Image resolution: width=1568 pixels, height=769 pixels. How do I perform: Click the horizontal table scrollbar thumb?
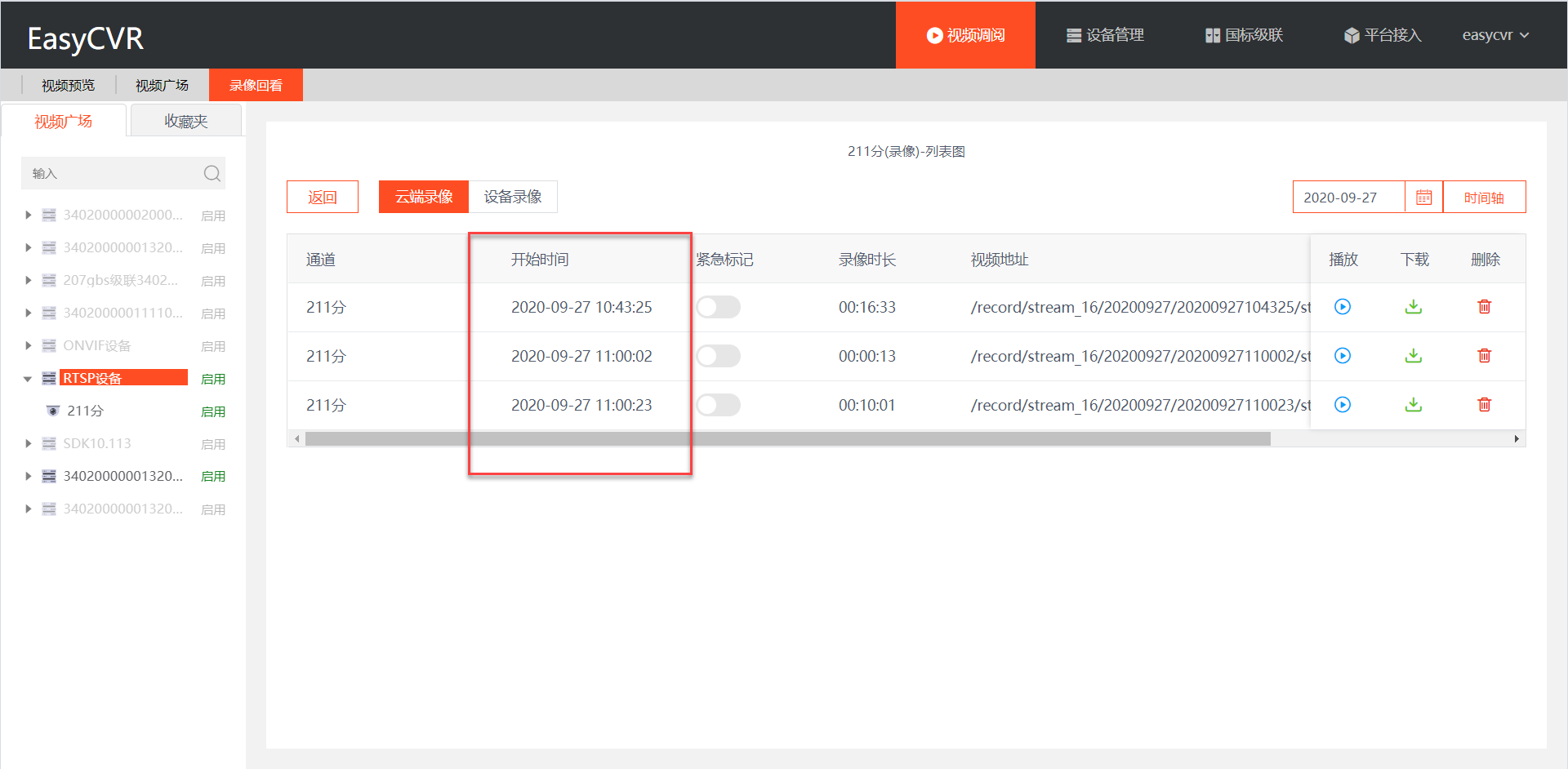788,439
